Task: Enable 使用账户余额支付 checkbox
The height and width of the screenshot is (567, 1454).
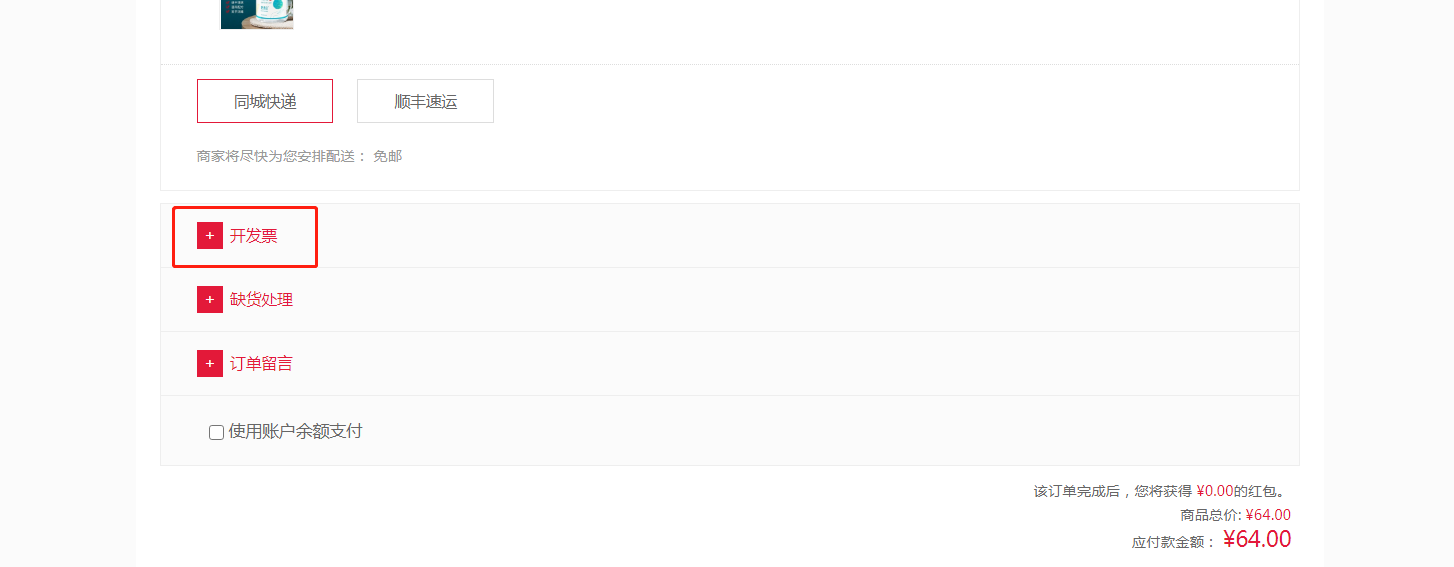Action: click(x=216, y=432)
